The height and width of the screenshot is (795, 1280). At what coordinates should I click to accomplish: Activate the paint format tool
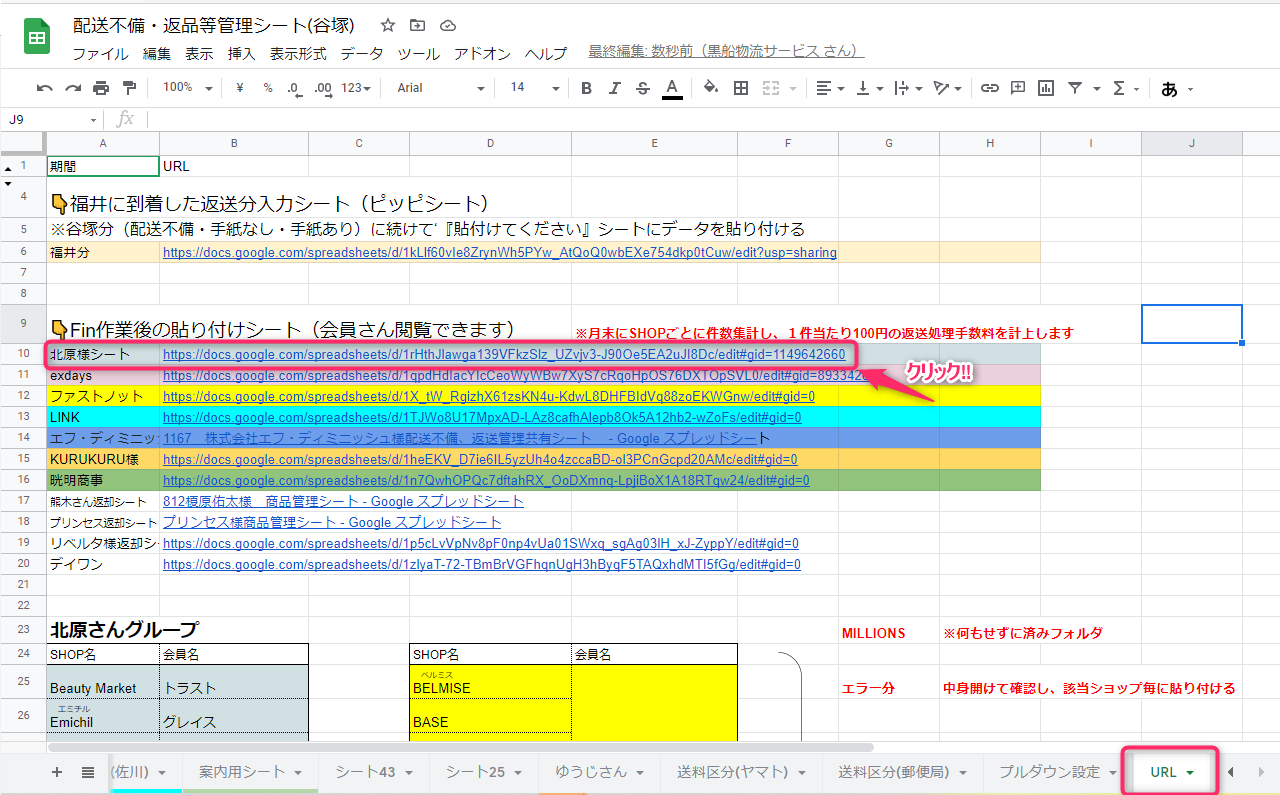(129, 88)
